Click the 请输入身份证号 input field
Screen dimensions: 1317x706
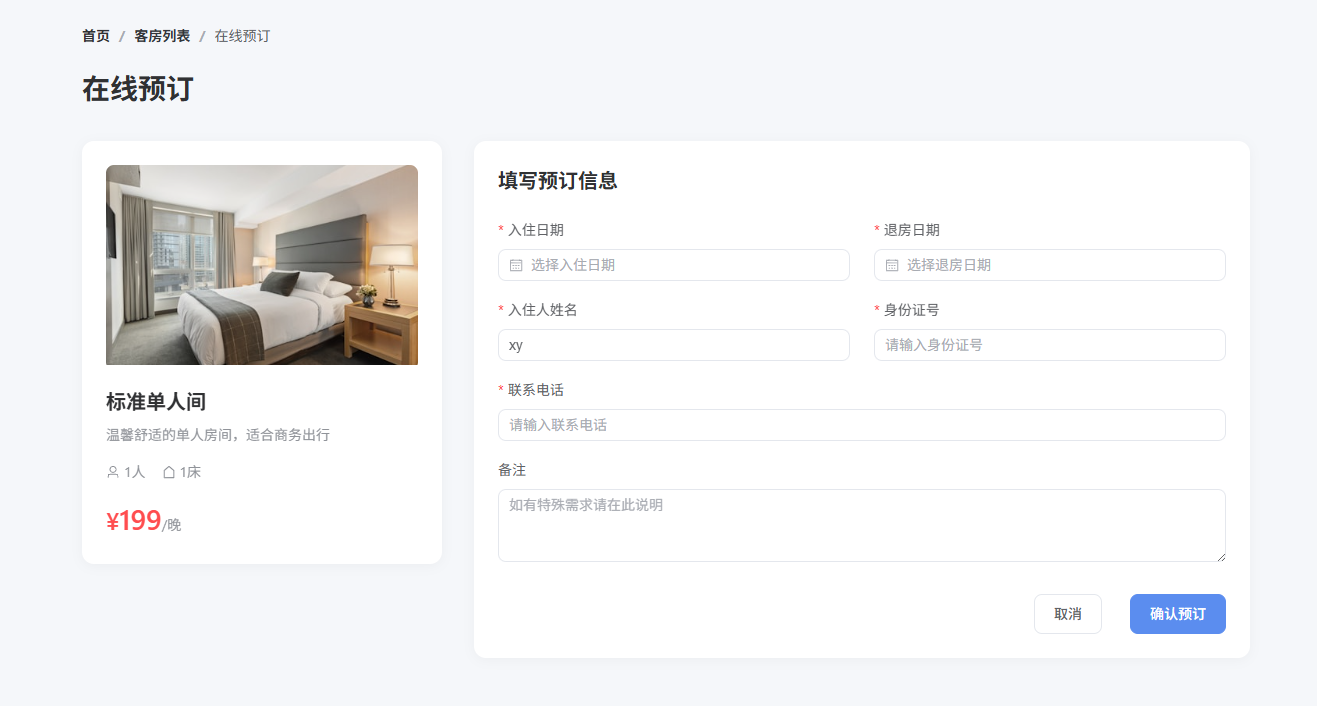pyautogui.click(x=1050, y=345)
